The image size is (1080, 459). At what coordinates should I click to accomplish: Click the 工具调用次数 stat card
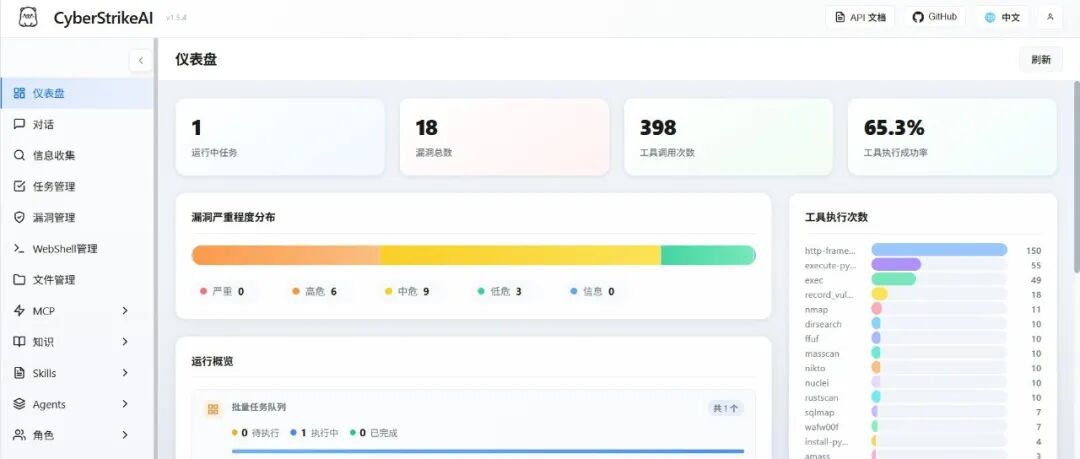tap(728, 137)
